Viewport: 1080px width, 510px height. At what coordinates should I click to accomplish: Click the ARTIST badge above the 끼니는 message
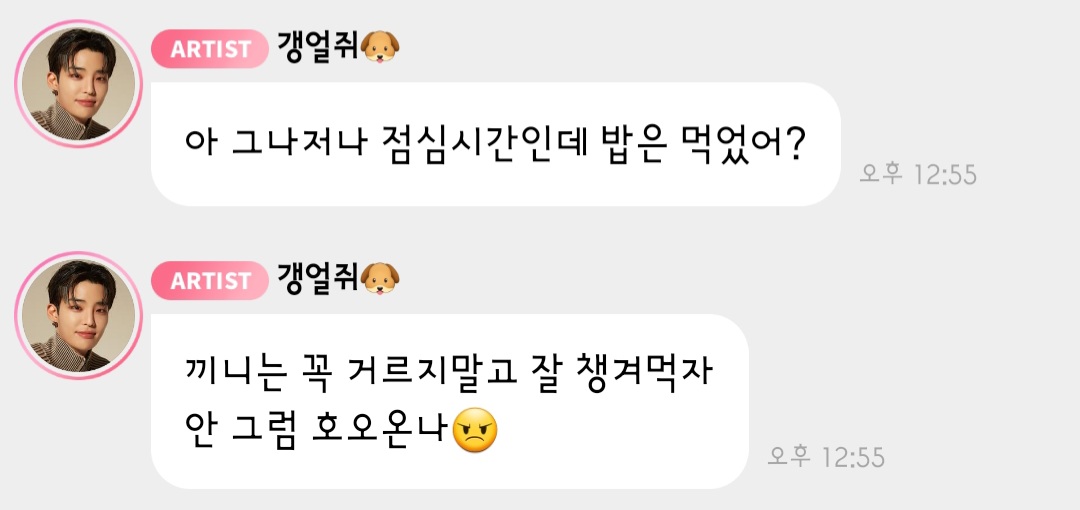click(x=209, y=280)
